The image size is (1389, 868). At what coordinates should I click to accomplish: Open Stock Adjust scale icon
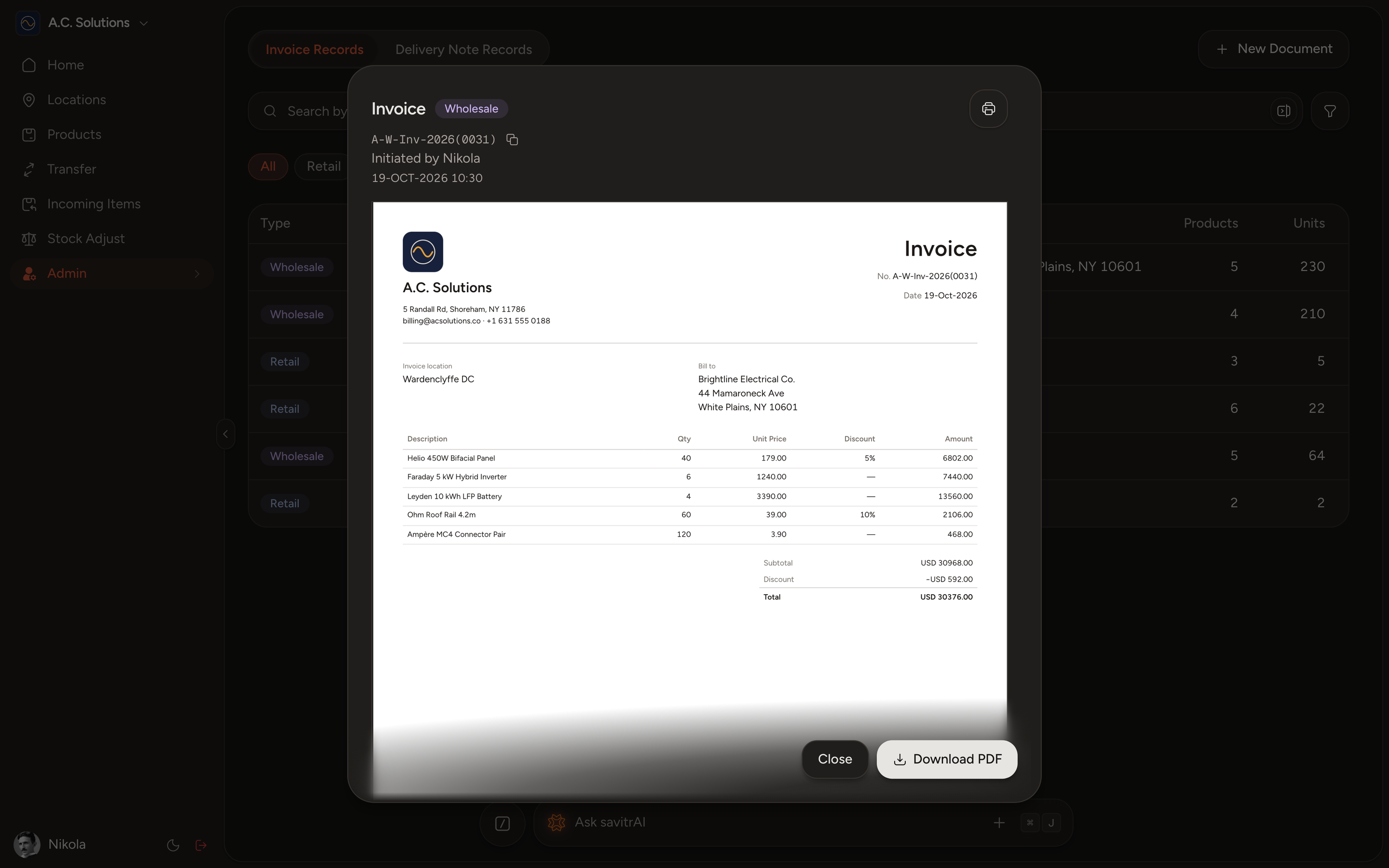coord(29,239)
